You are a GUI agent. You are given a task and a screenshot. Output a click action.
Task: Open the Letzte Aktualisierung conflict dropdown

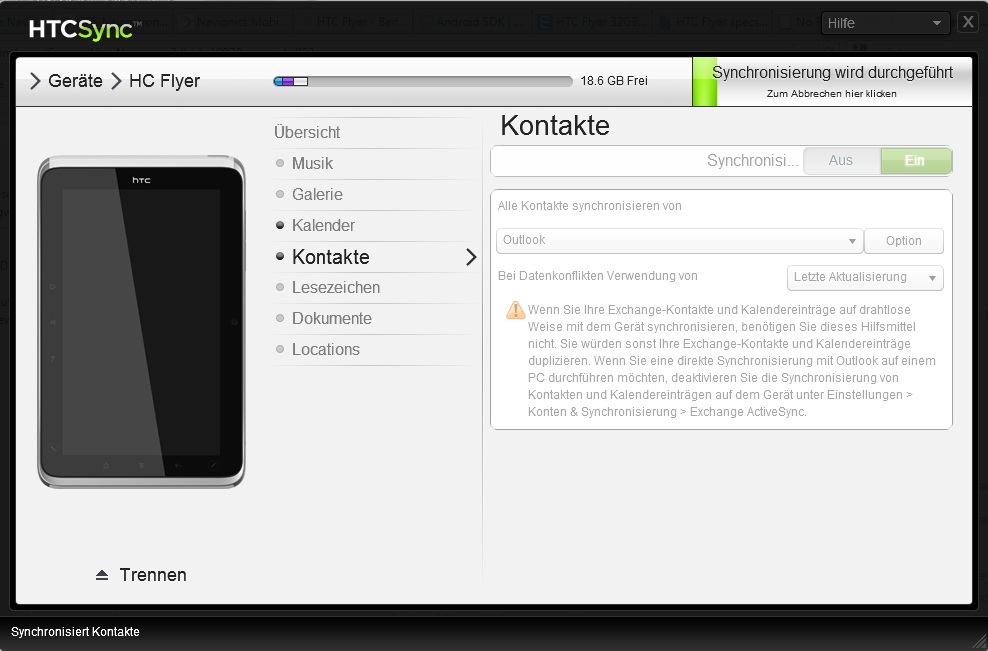click(x=865, y=277)
